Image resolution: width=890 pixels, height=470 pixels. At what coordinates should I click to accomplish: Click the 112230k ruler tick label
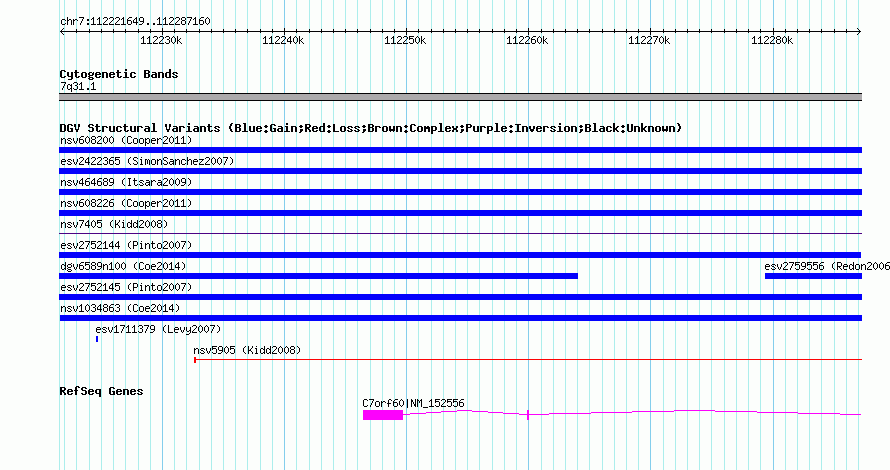[161, 40]
